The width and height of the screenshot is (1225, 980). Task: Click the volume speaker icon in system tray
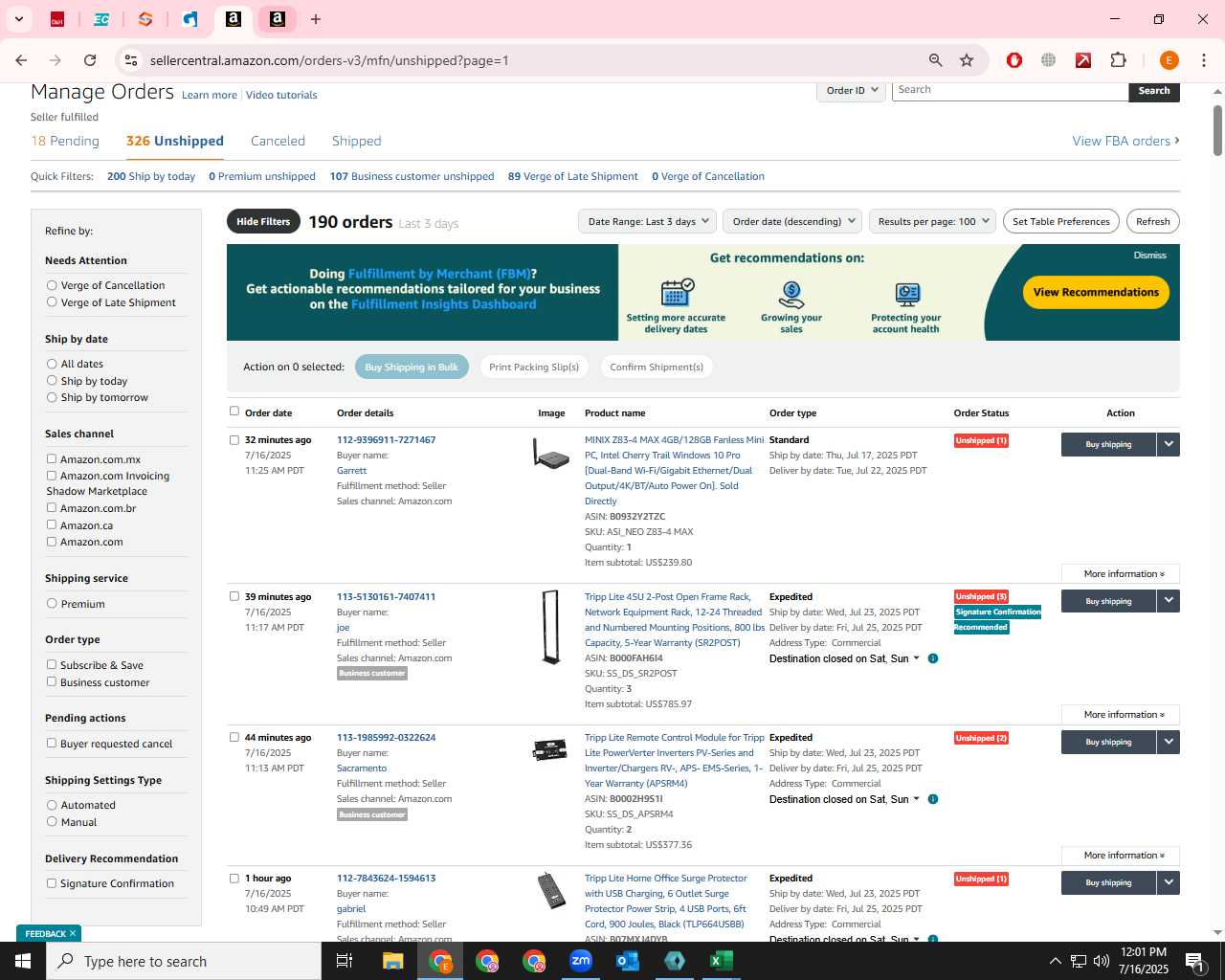pyautogui.click(x=1102, y=961)
